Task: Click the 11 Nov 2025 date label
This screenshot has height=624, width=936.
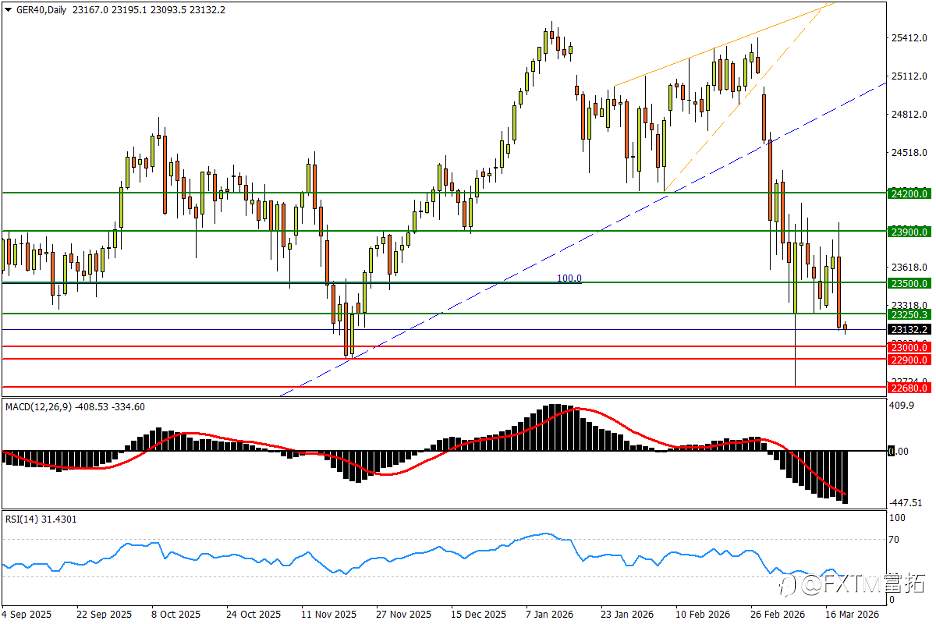Action: 328,614
